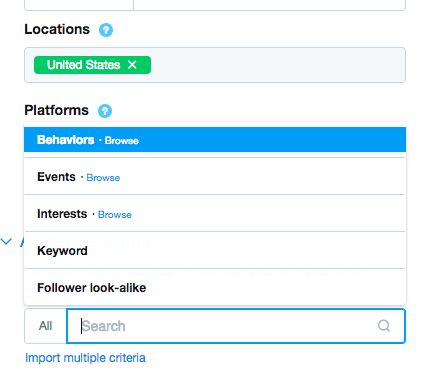Open Browse link next to Events

coord(103,178)
